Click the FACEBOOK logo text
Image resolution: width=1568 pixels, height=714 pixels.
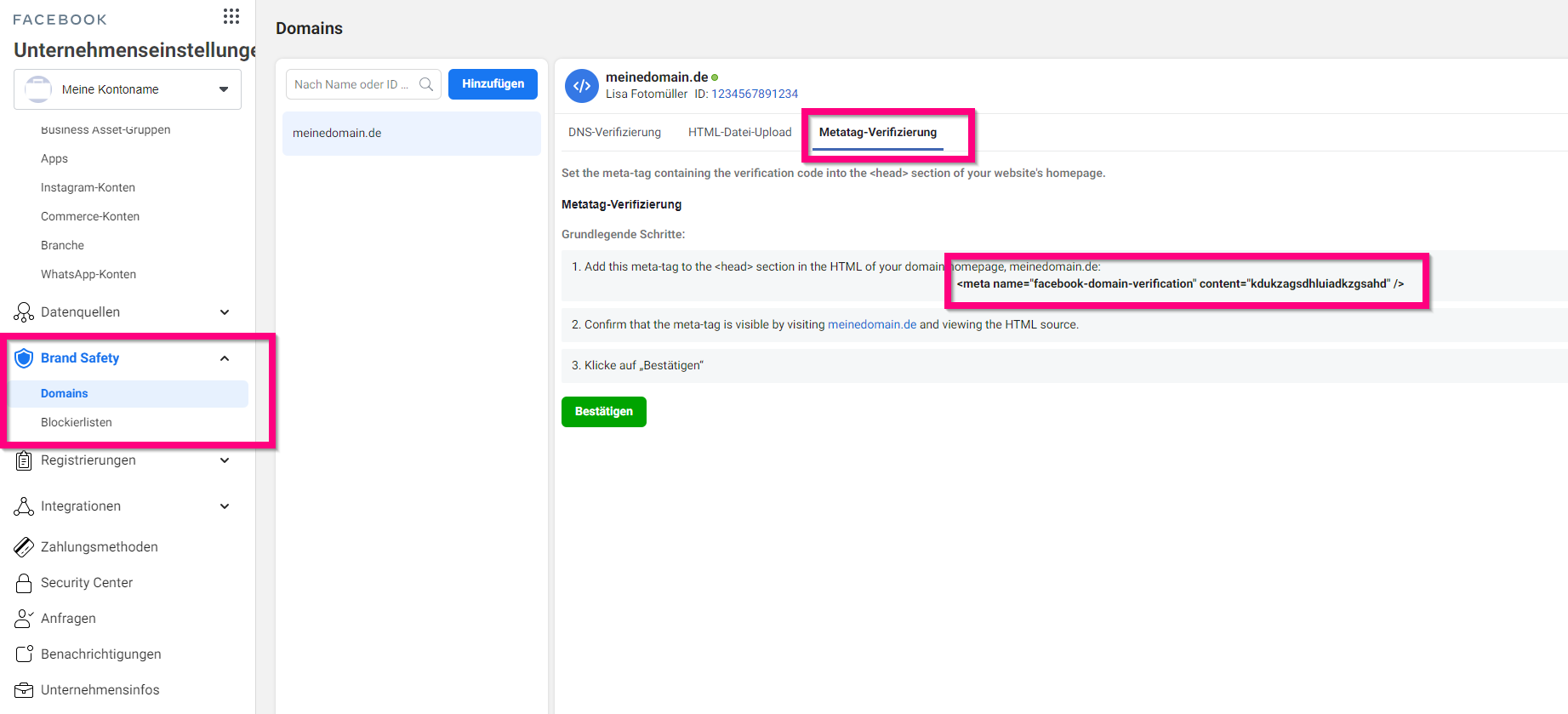click(x=60, y=20)
